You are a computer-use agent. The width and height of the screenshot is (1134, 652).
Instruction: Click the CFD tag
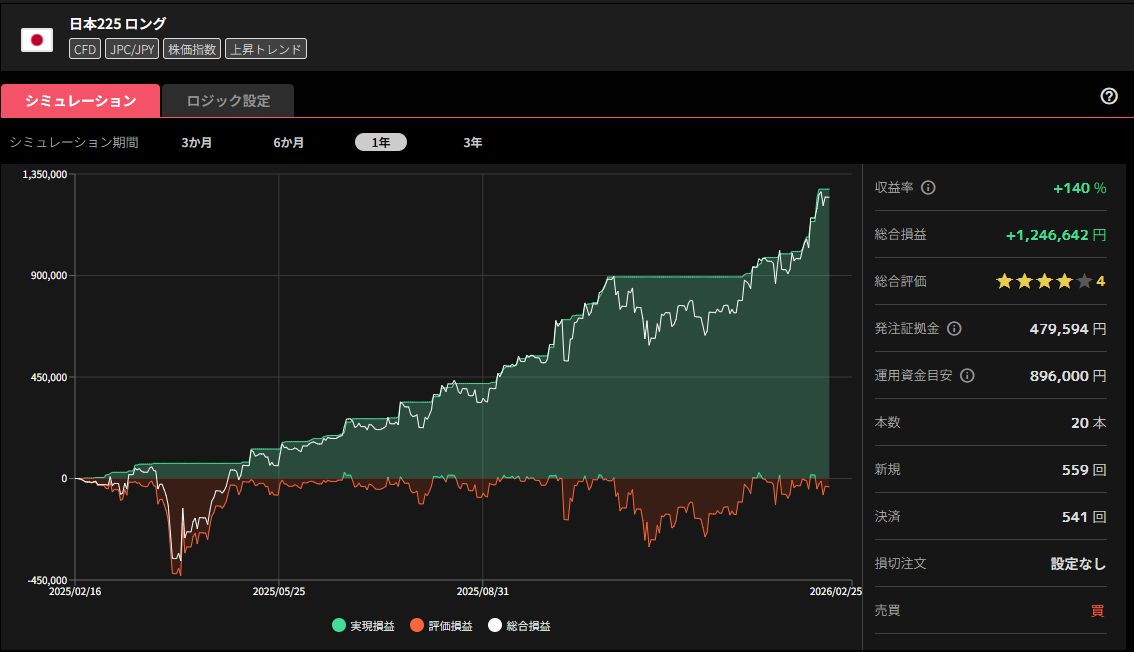pyautogui.click(x=85, y=49)
